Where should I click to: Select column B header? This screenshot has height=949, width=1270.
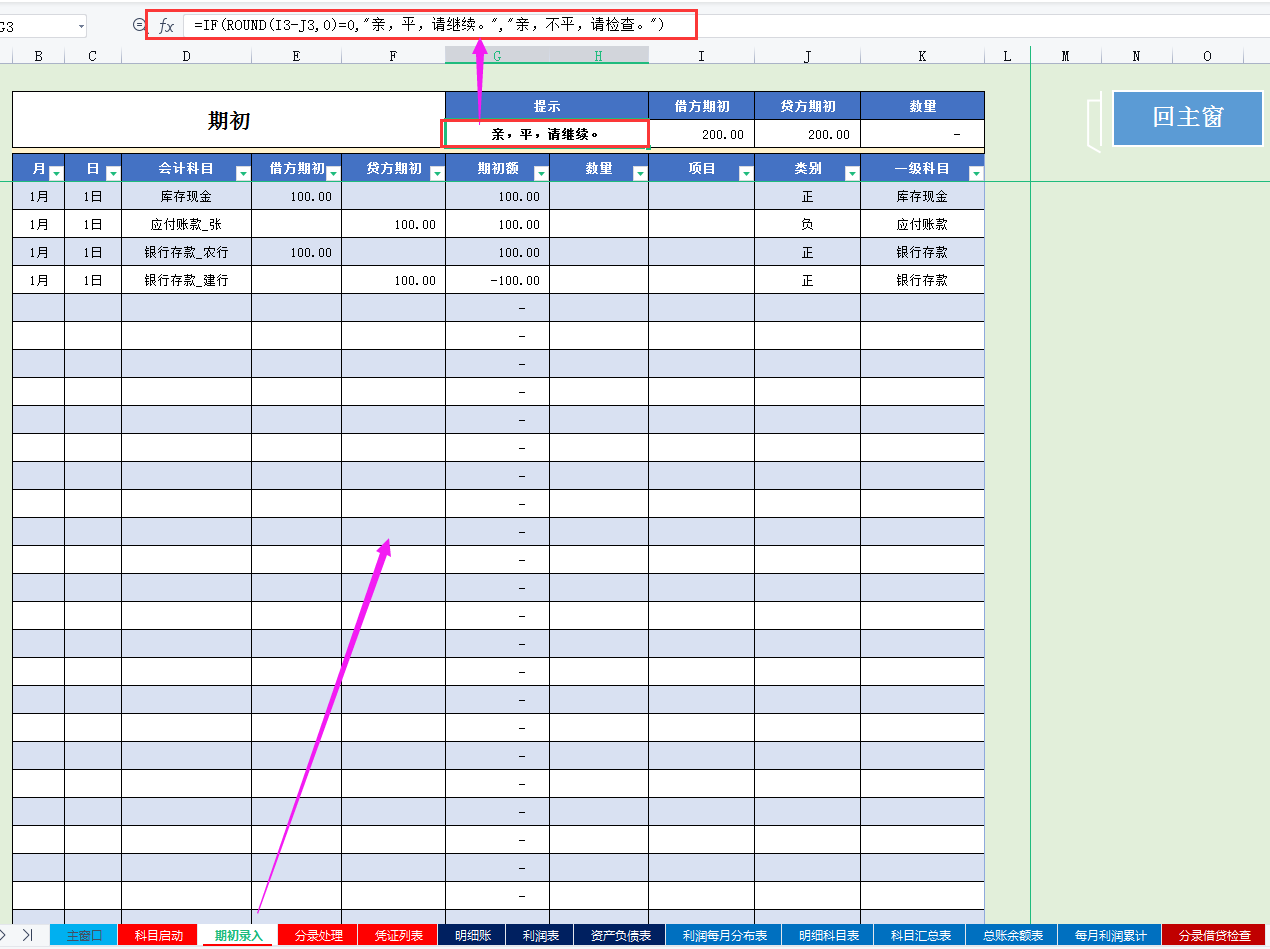click(38, 56)
